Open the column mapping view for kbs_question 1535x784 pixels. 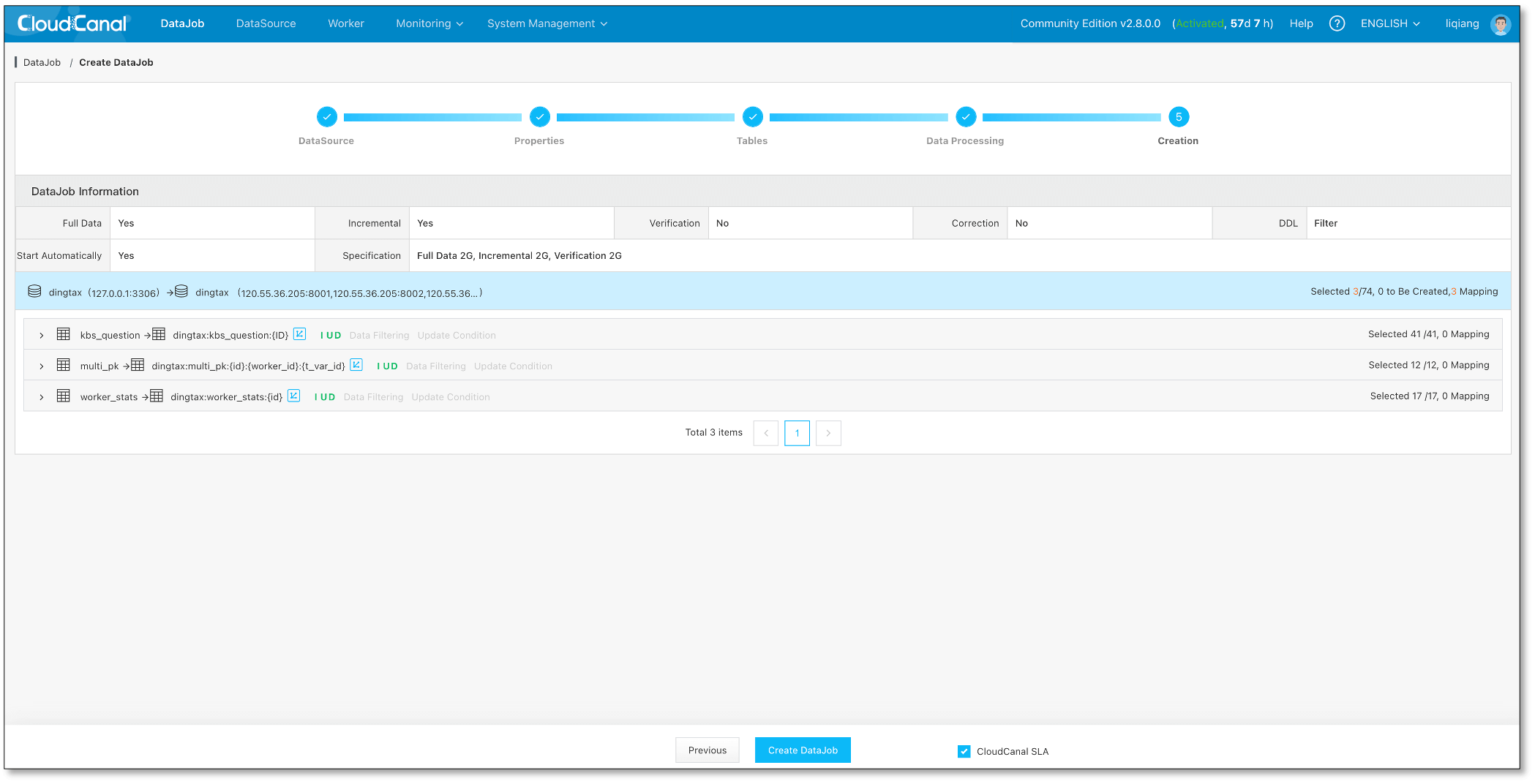299,334
